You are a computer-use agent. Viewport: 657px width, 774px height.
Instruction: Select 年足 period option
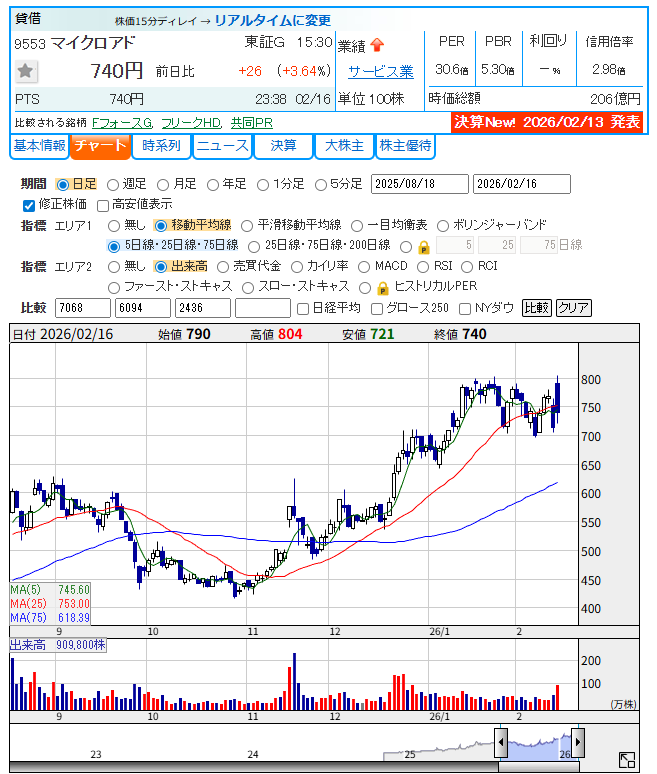click(213, 185)
